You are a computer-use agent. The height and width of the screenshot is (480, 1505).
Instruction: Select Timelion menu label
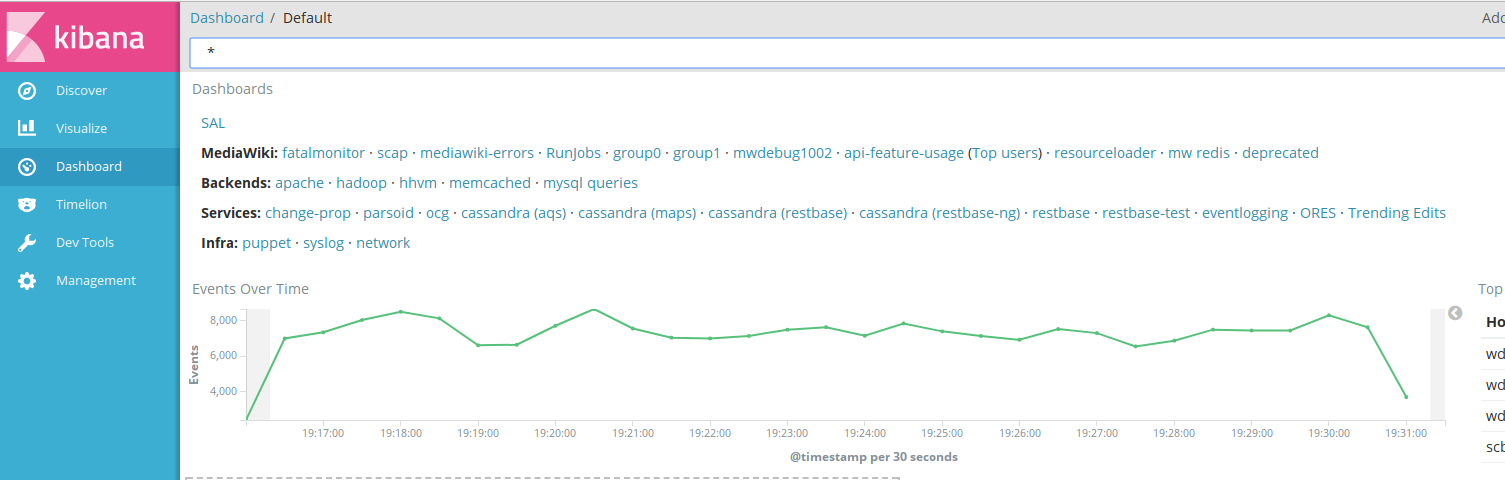[x=81, y=205]
